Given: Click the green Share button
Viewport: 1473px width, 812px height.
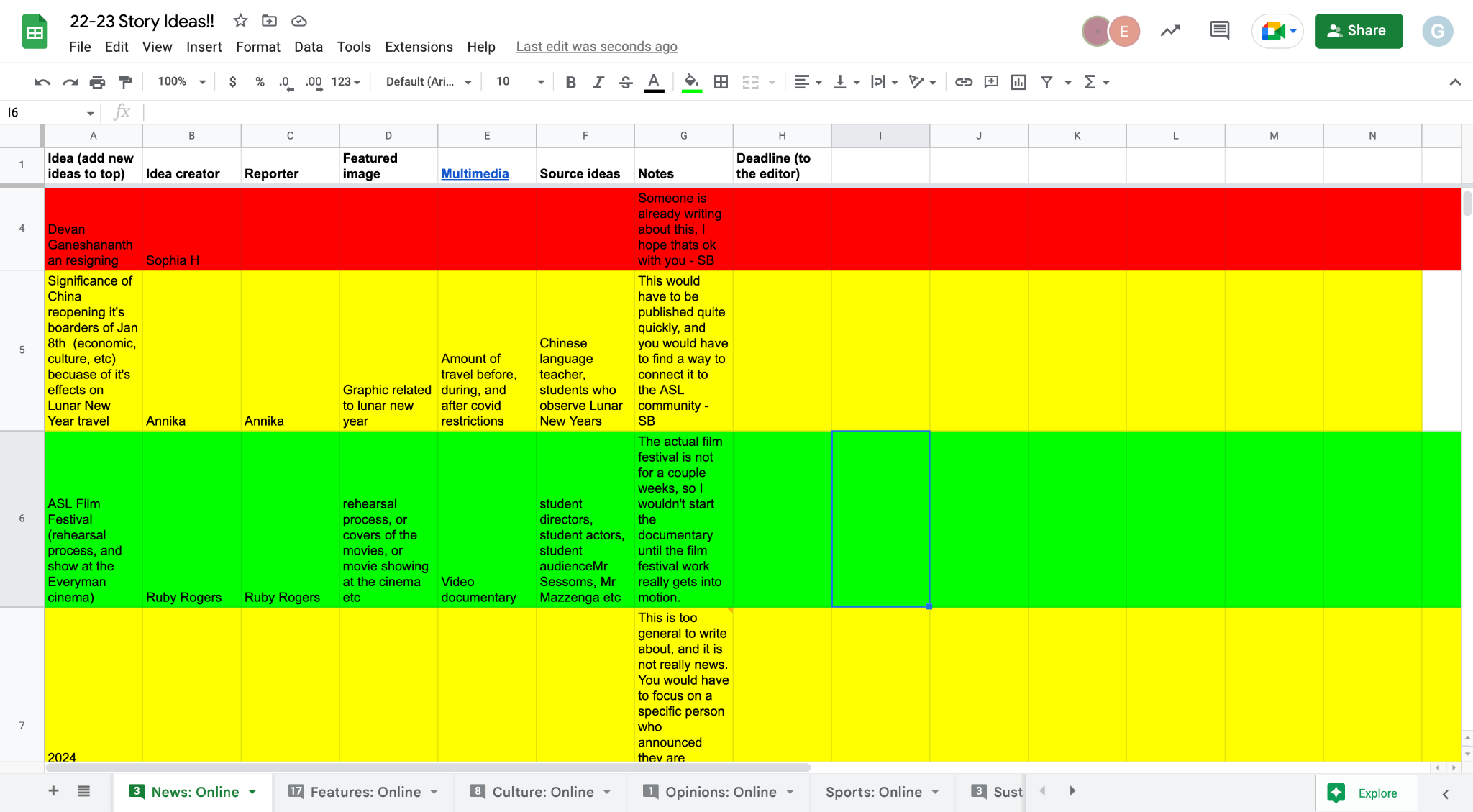Looking at the screenshot, I should [1358, 31].
